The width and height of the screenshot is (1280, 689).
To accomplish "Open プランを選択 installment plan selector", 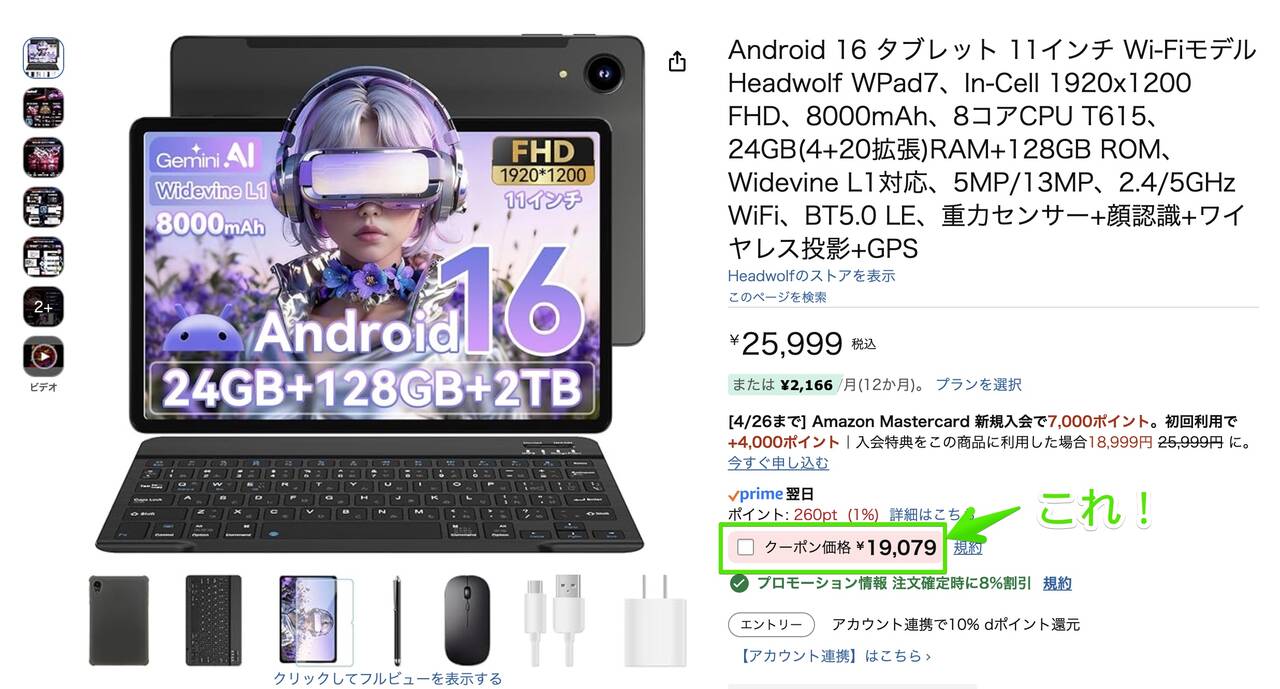I will (978, 384).
